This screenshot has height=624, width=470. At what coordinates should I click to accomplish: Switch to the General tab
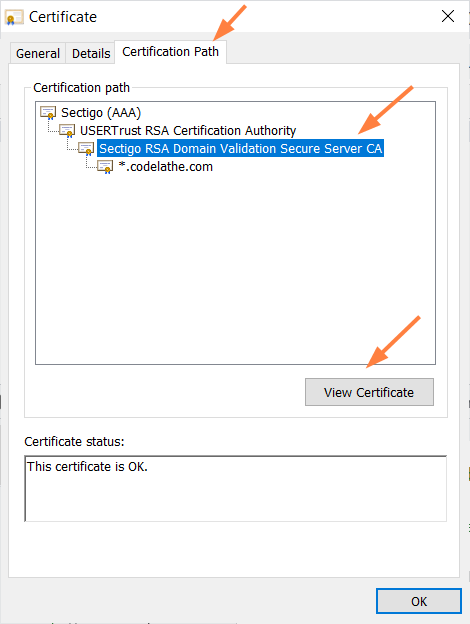click(38, 53)
